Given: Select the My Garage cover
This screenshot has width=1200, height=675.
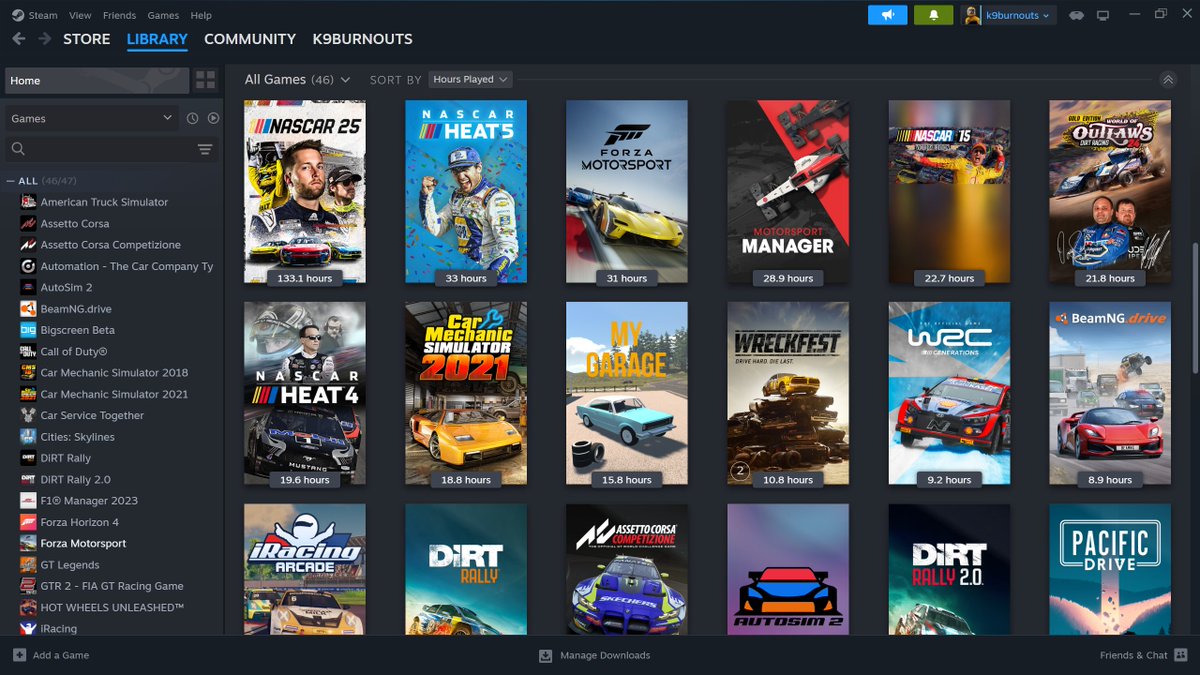Looking at the screenshot, I should pos(627,393).
